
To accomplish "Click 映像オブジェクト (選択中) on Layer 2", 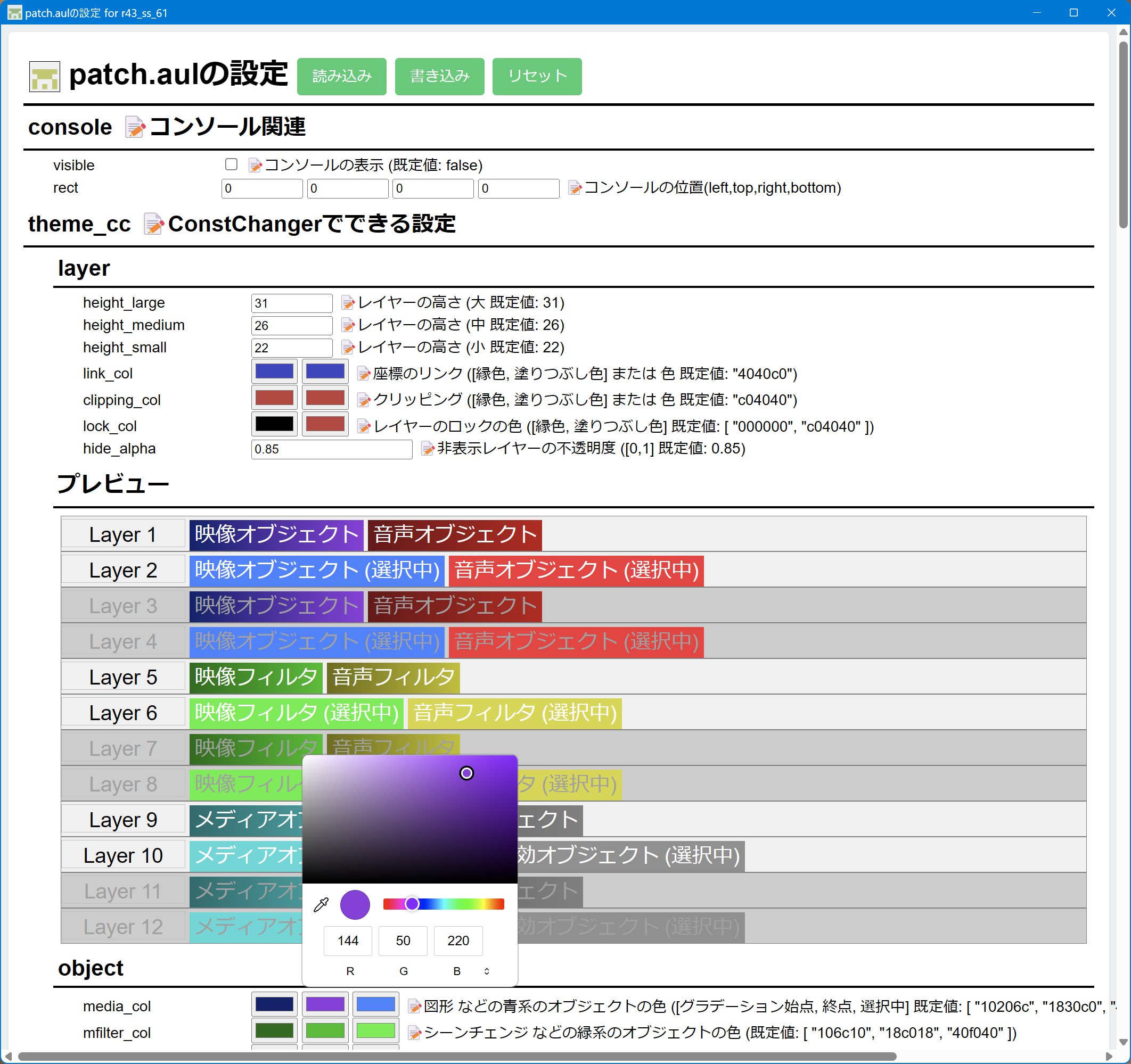I will pos(317,571).
